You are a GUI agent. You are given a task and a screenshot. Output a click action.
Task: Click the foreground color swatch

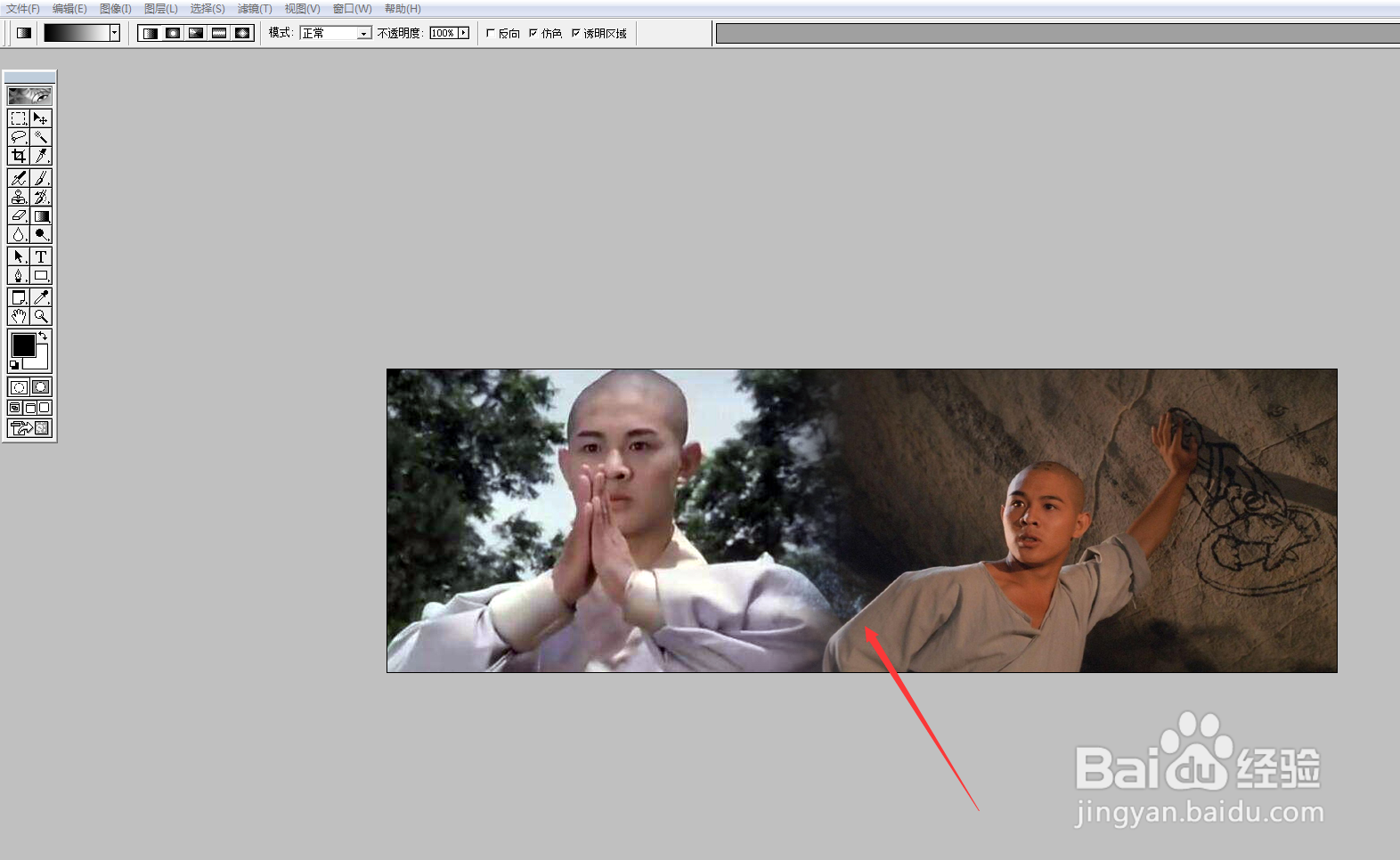click(23, 345)
